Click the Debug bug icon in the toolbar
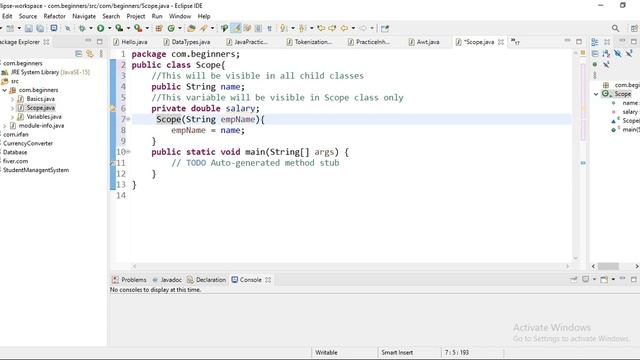 click(82, 28)
